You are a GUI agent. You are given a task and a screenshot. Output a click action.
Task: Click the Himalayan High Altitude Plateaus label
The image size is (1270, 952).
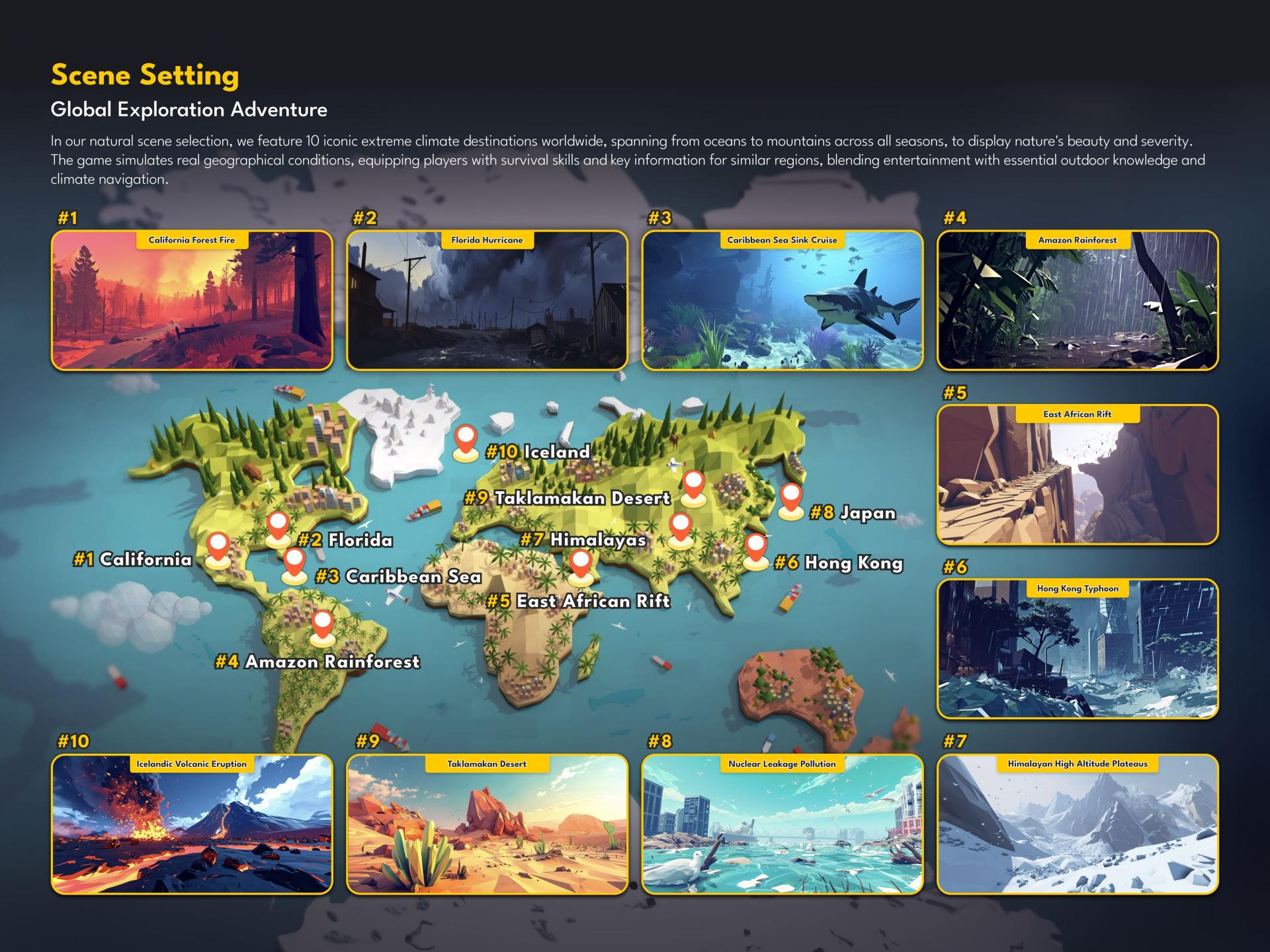[1077, 764]
